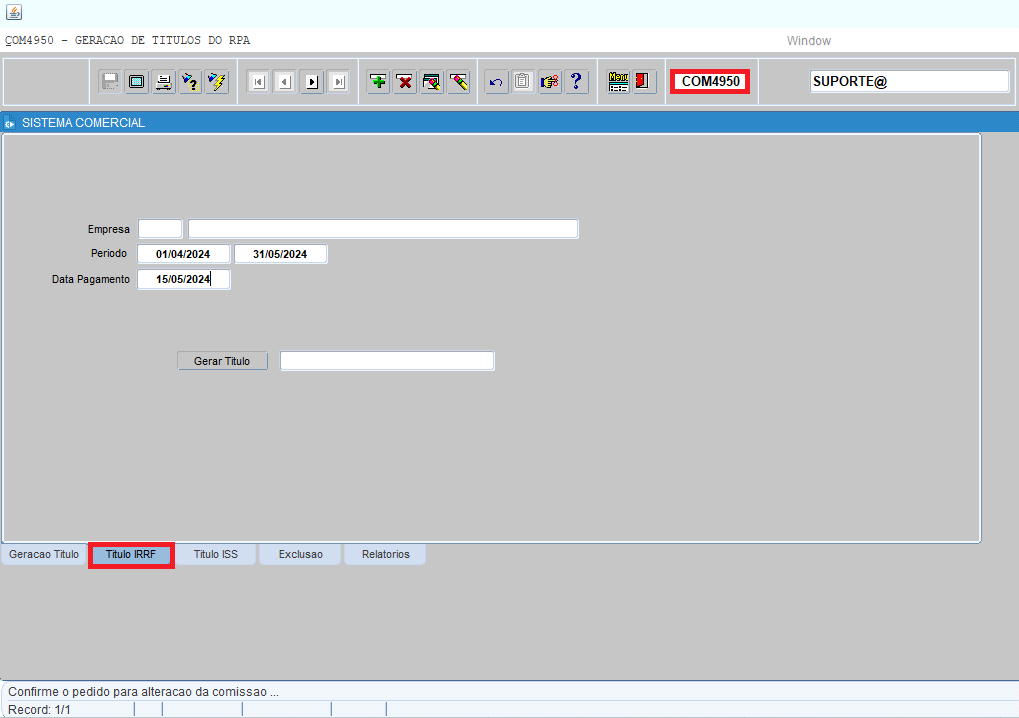Click the clear screen monitor icon

[x=137, y=82]
